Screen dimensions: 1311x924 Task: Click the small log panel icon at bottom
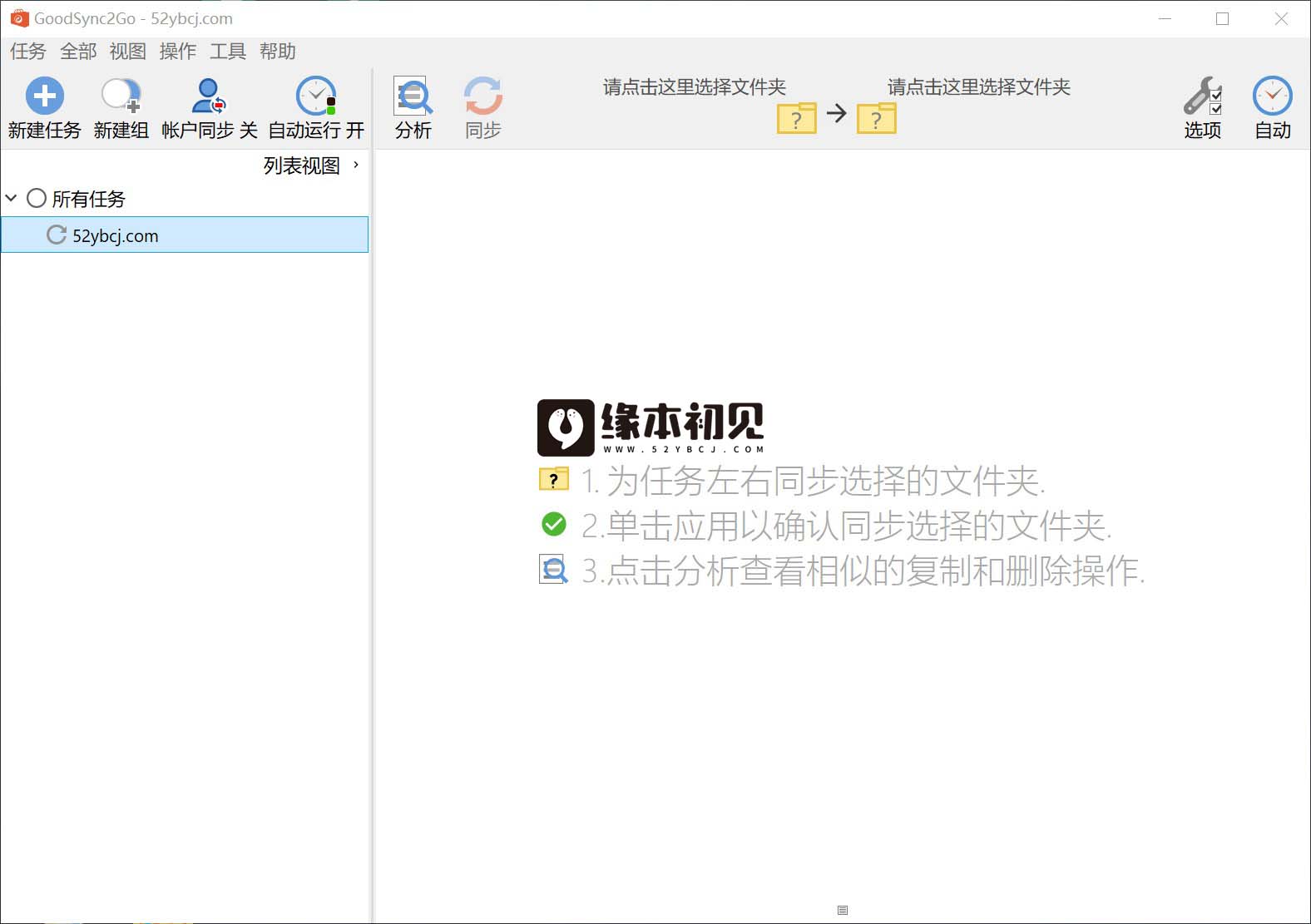coord(843,910)
